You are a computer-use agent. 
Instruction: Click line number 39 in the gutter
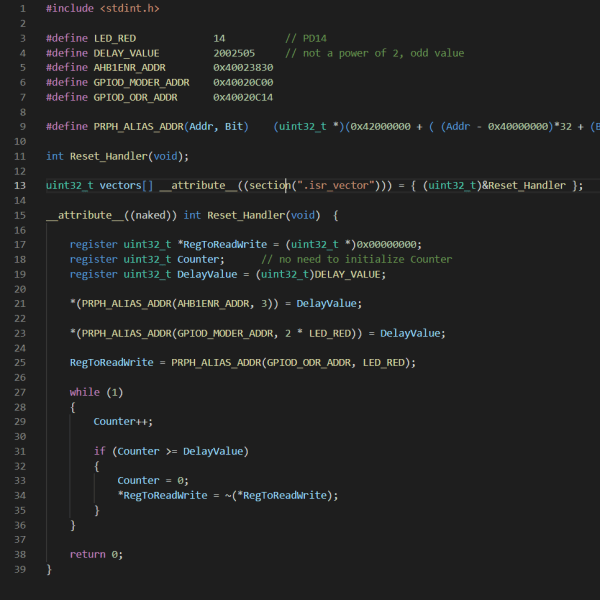(x=20, y=569)
